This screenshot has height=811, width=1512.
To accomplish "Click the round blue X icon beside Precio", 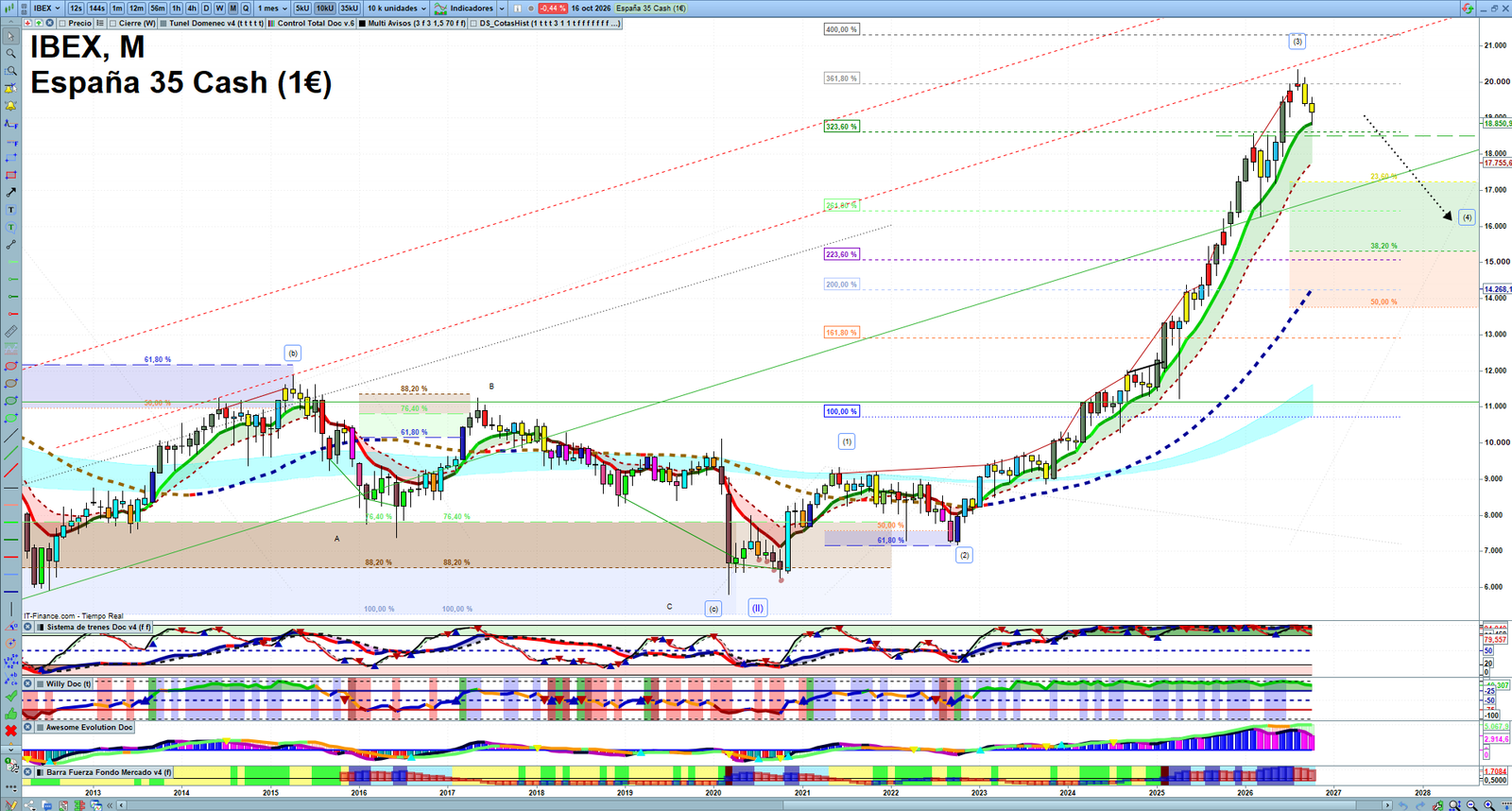I will coord(49,24).
